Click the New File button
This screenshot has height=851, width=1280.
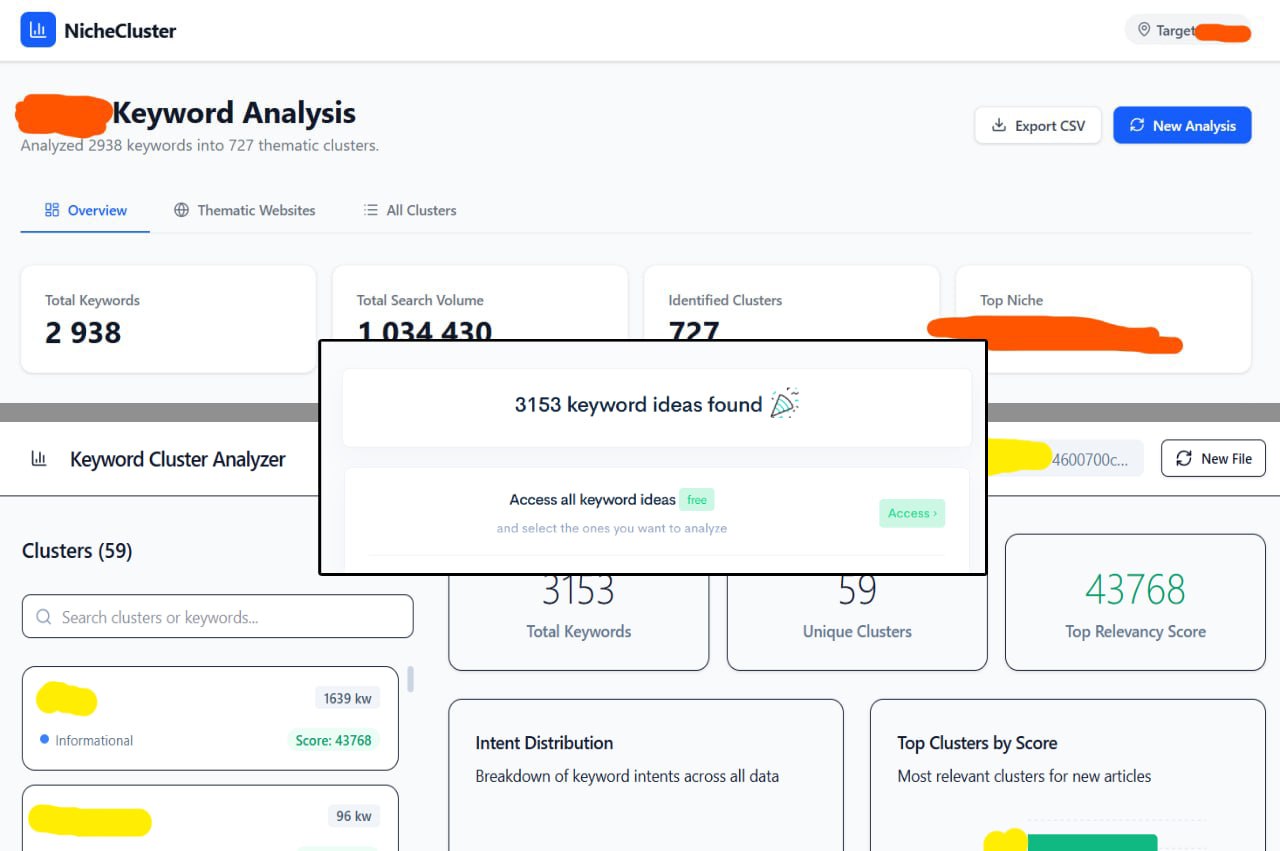1213,458
